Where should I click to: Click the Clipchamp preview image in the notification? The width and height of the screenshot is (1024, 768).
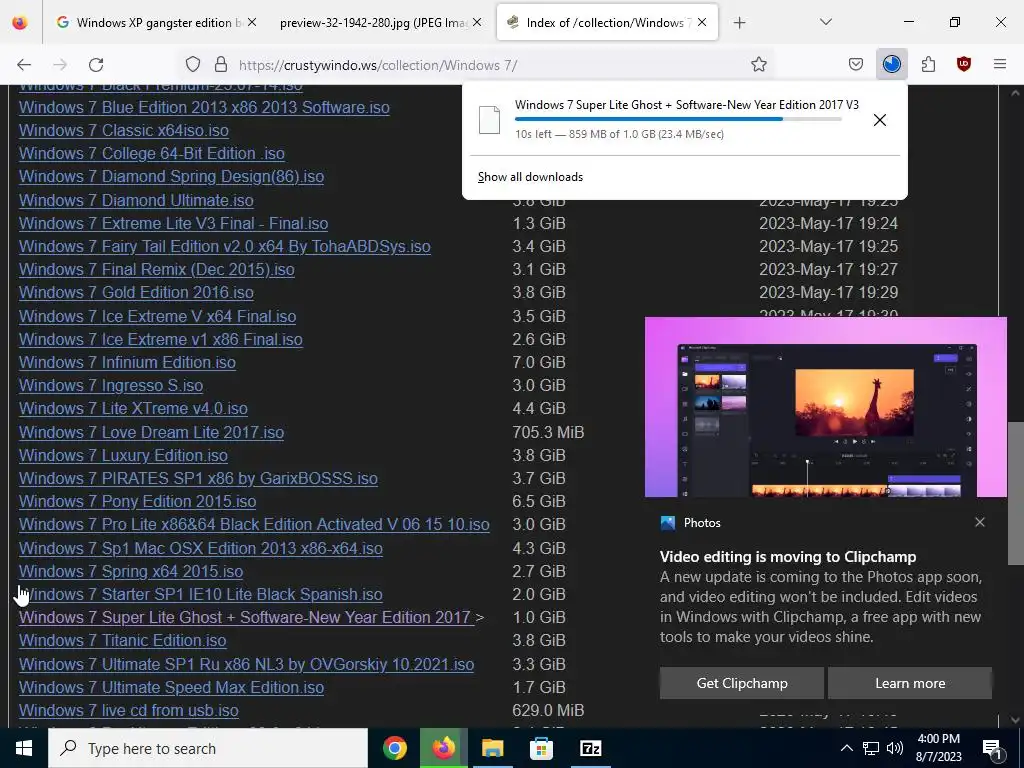coord(825,407)
